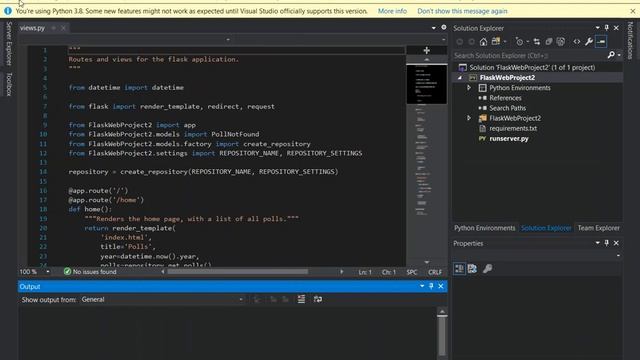
Task: Open Solution Explorer window position dropdown
Action: pyautogui.click(x=598, y=28)
